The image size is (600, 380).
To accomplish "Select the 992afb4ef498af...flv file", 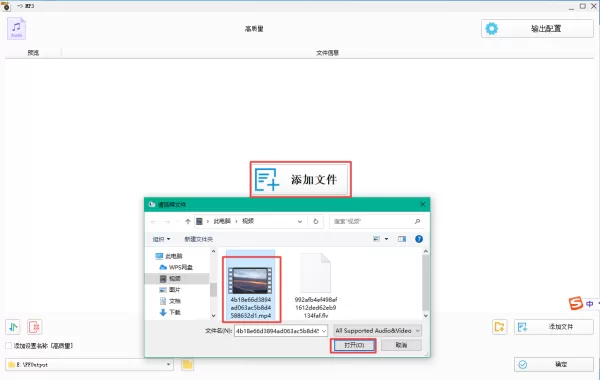I will [316, 286].
